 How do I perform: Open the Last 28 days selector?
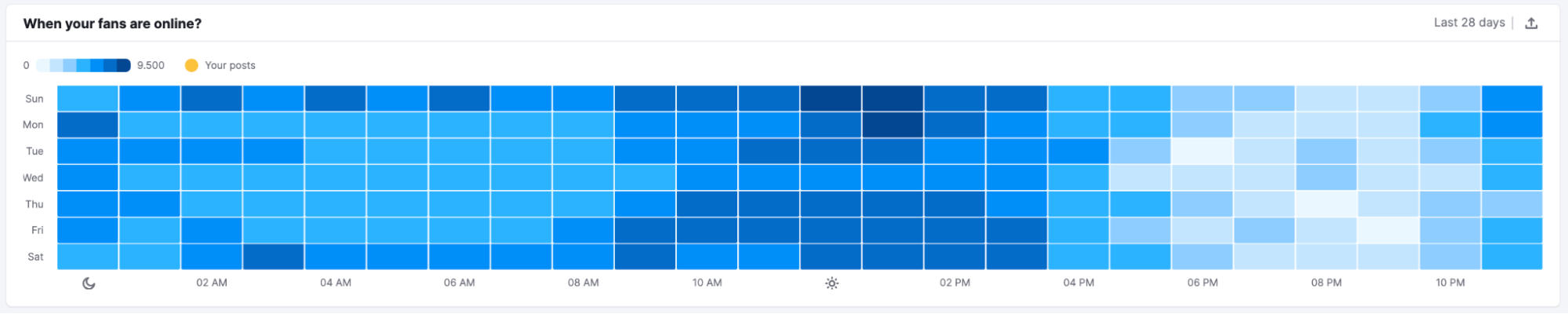click(1468, 23)
